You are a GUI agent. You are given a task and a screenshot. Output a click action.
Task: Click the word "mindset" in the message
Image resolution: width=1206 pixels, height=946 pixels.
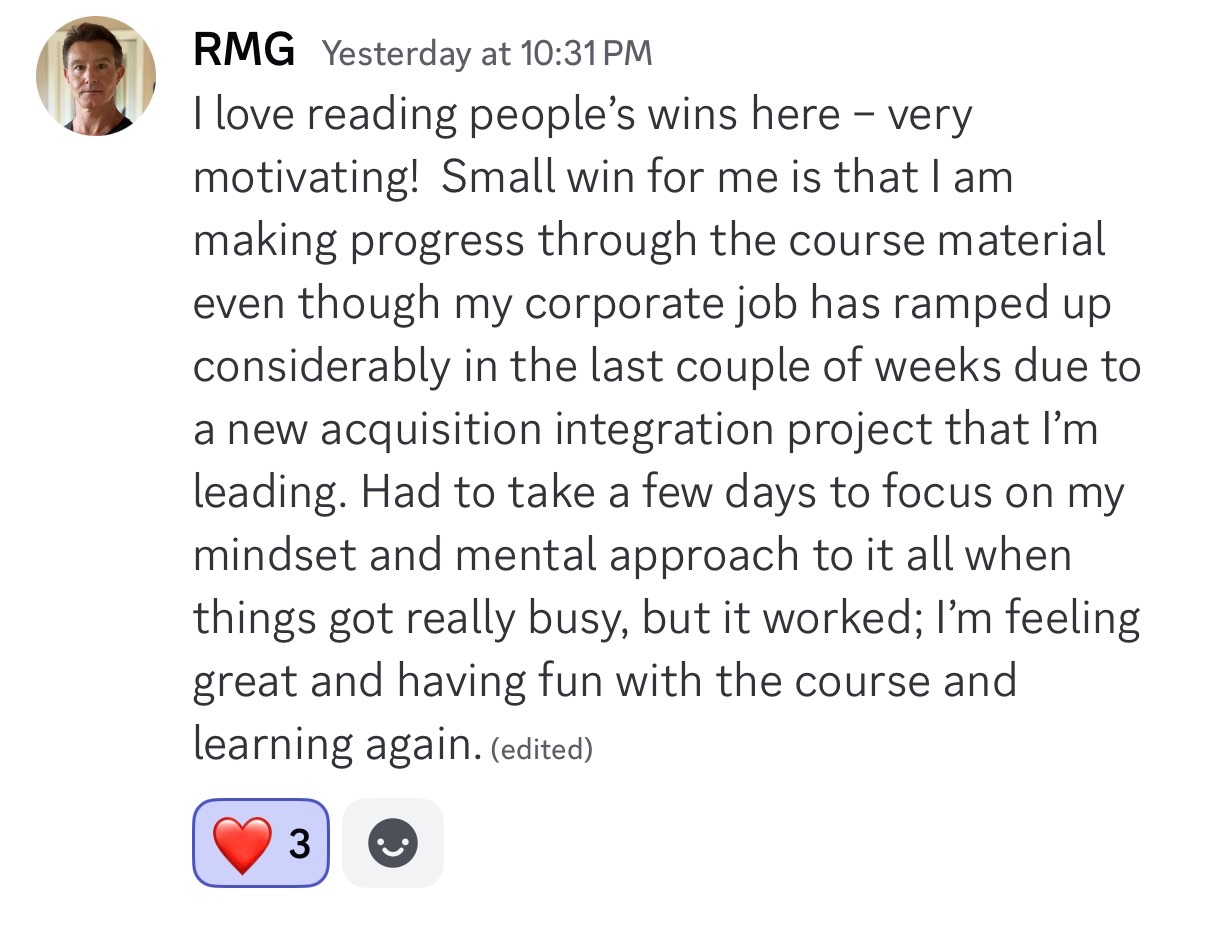(x=275, y=555)
